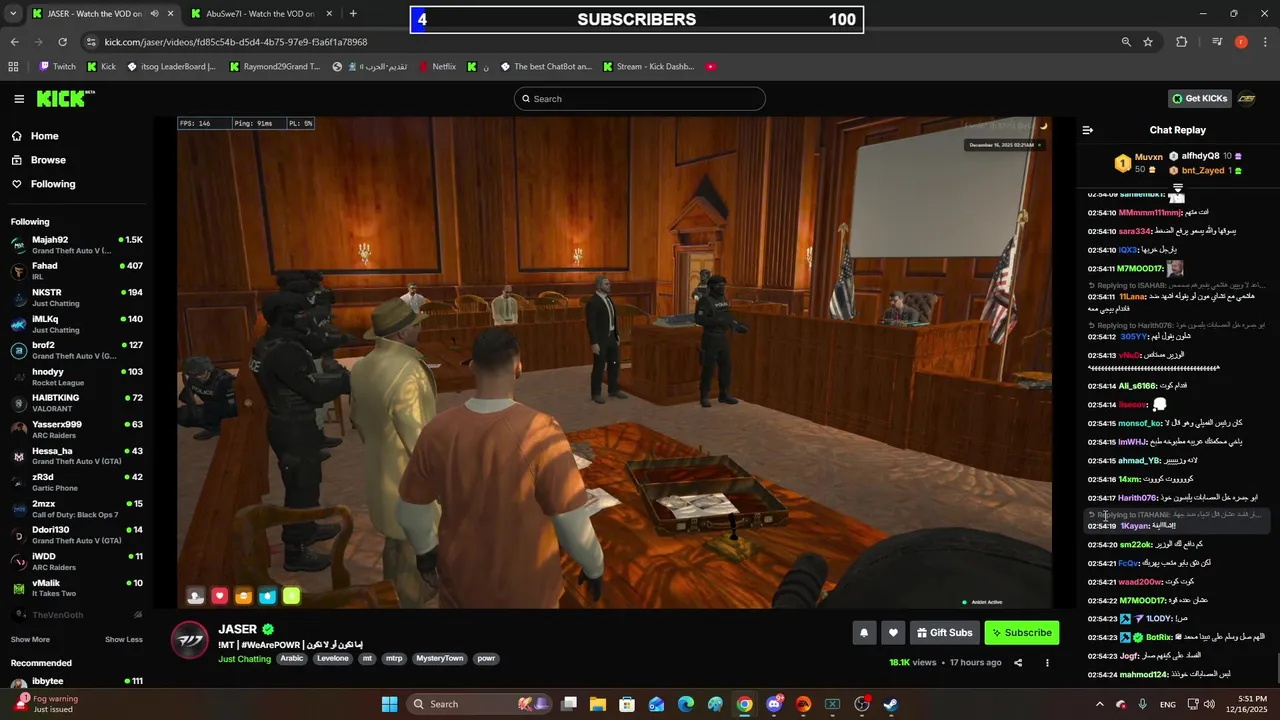1280x720 pixels.
Task: Click the video player
Action: tap(614, 362)
